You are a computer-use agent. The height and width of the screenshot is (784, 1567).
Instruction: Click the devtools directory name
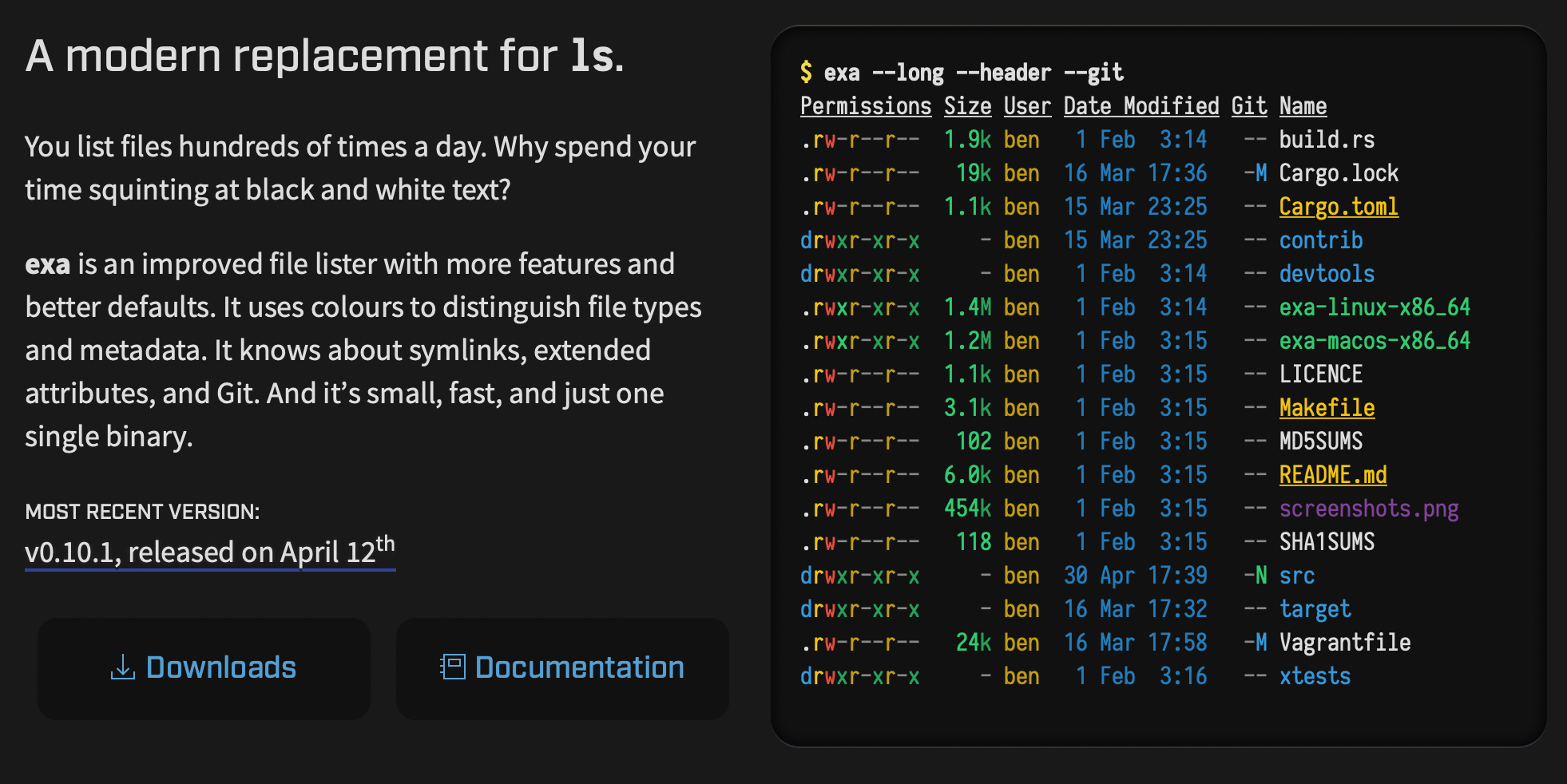[x=1327, y=274]
